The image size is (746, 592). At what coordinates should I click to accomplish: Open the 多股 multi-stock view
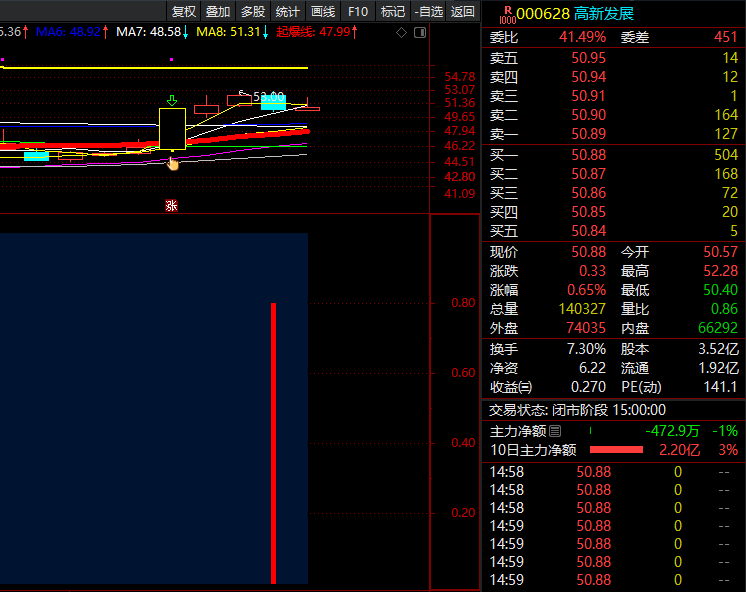click(252, 12)
